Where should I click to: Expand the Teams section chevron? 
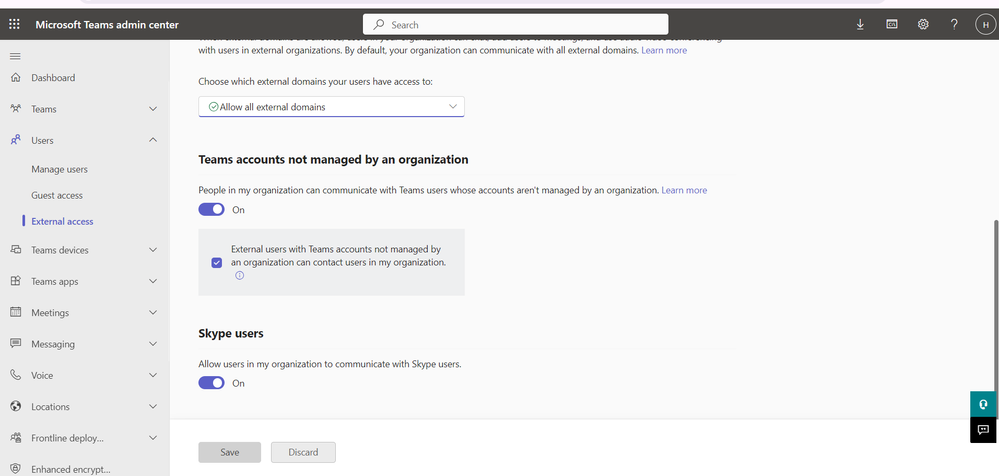pos(153,109)
